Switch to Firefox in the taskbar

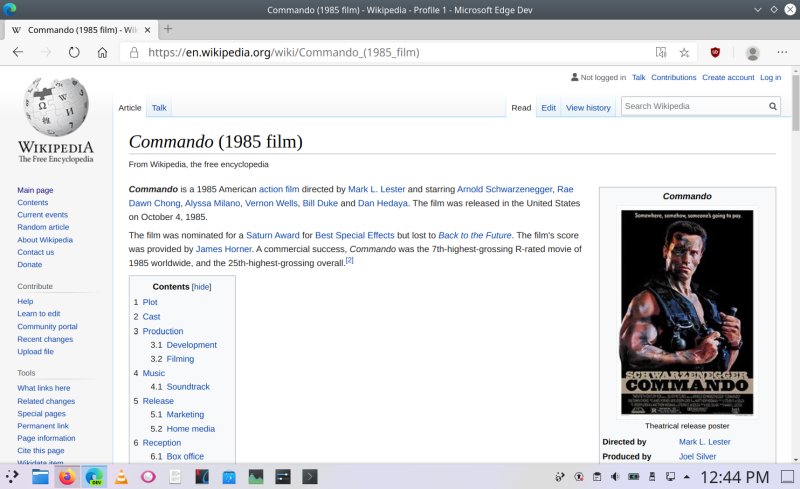pyautogui.click(x=67, y=477)
